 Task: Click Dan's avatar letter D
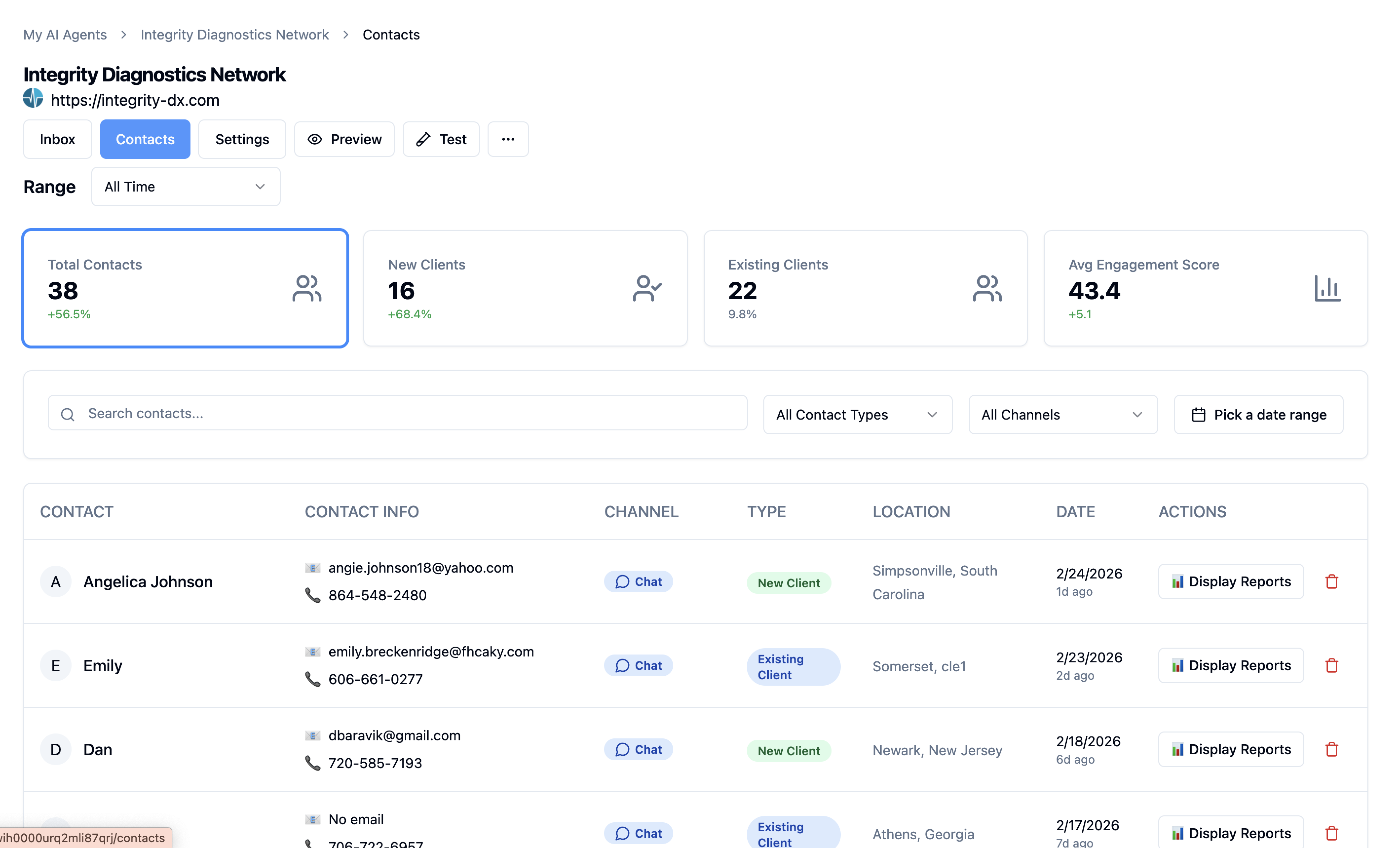[x=56, y=749]
